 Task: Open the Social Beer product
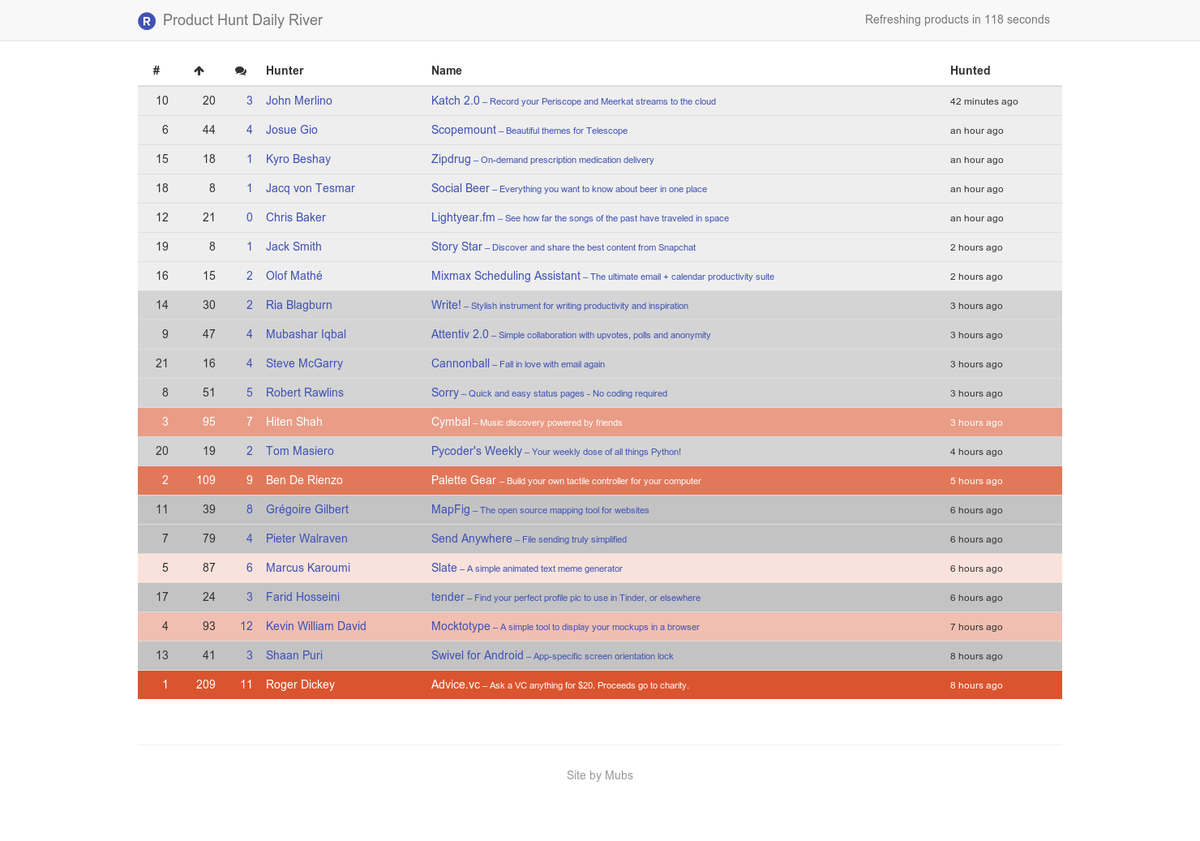click(x=460, y=188)
